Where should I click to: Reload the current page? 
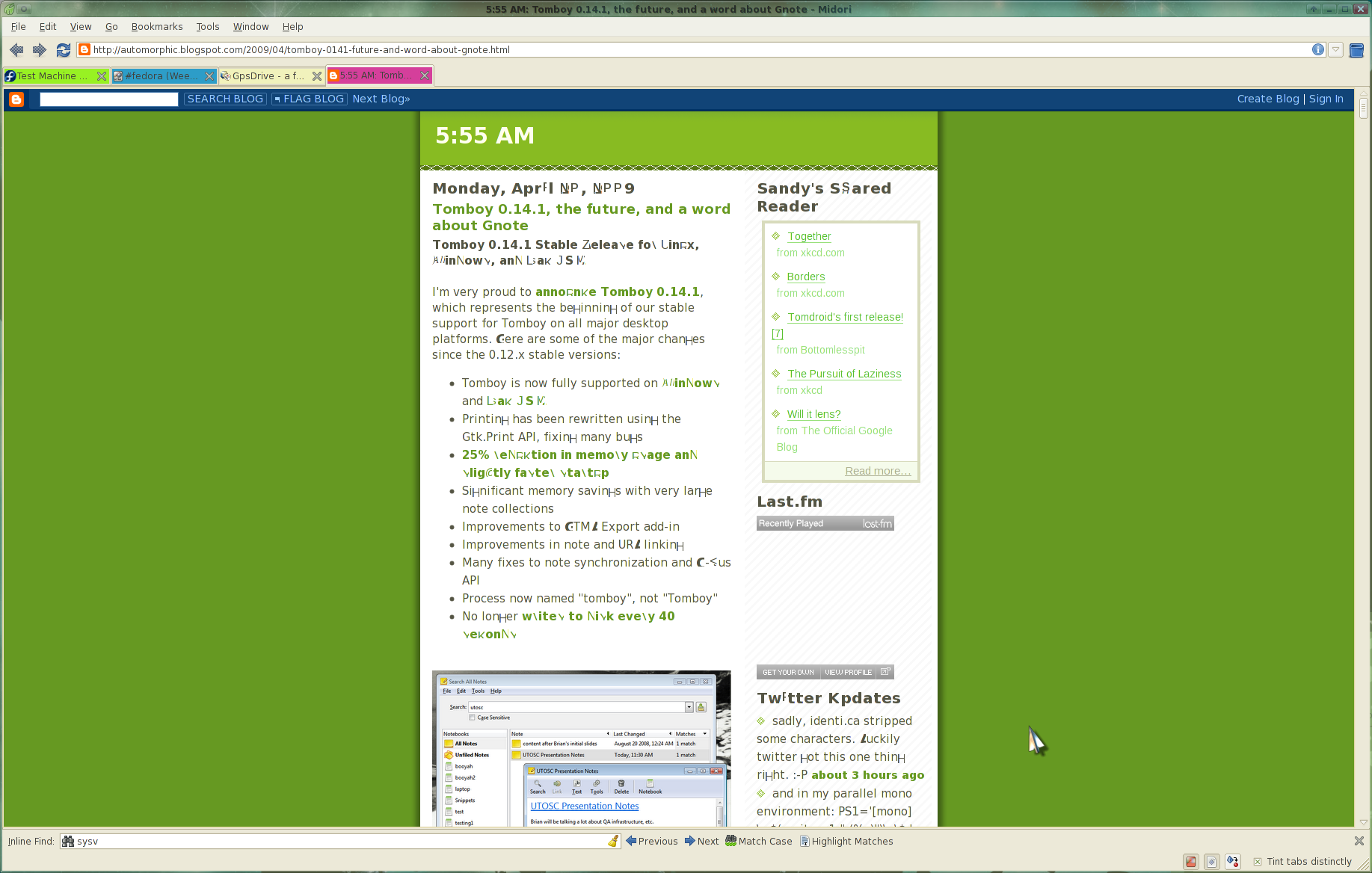(64, 50)
